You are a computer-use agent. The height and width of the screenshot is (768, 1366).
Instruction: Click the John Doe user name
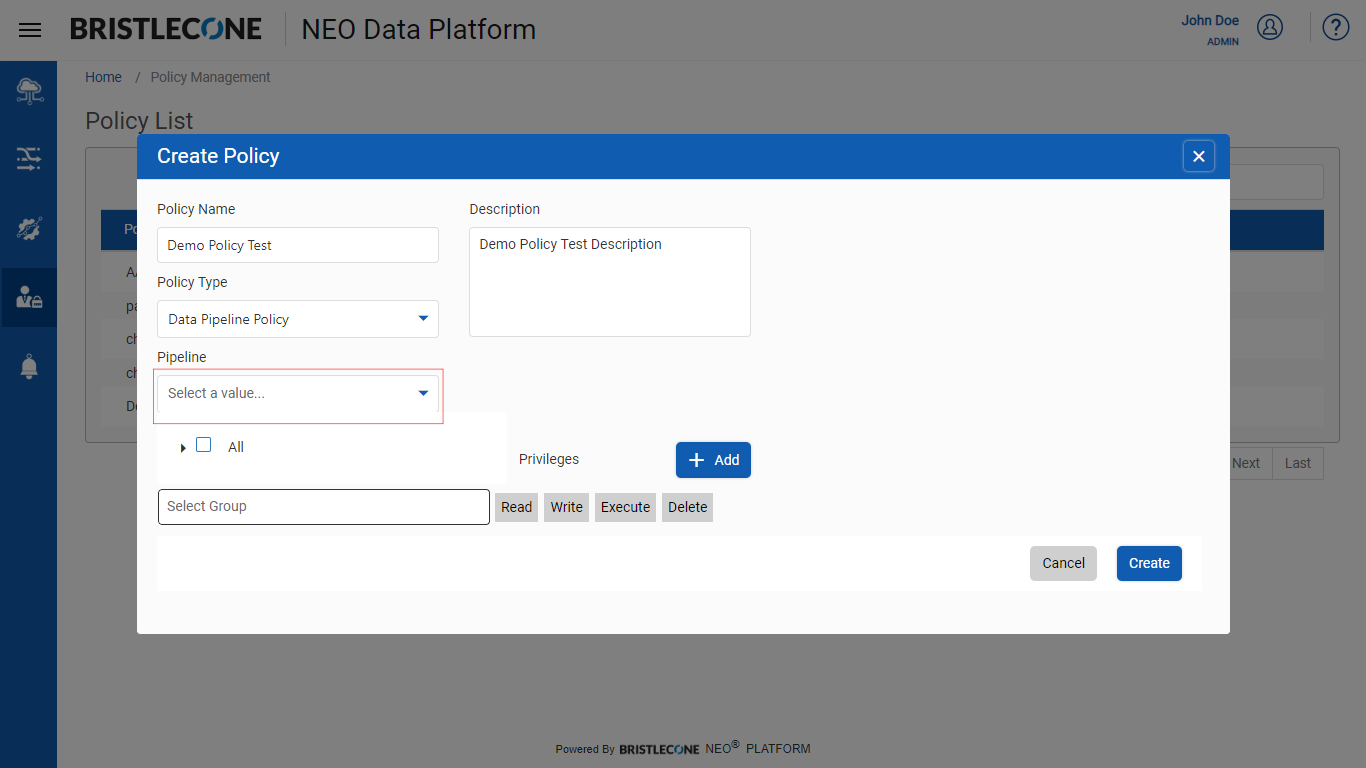coord(1210,20)
